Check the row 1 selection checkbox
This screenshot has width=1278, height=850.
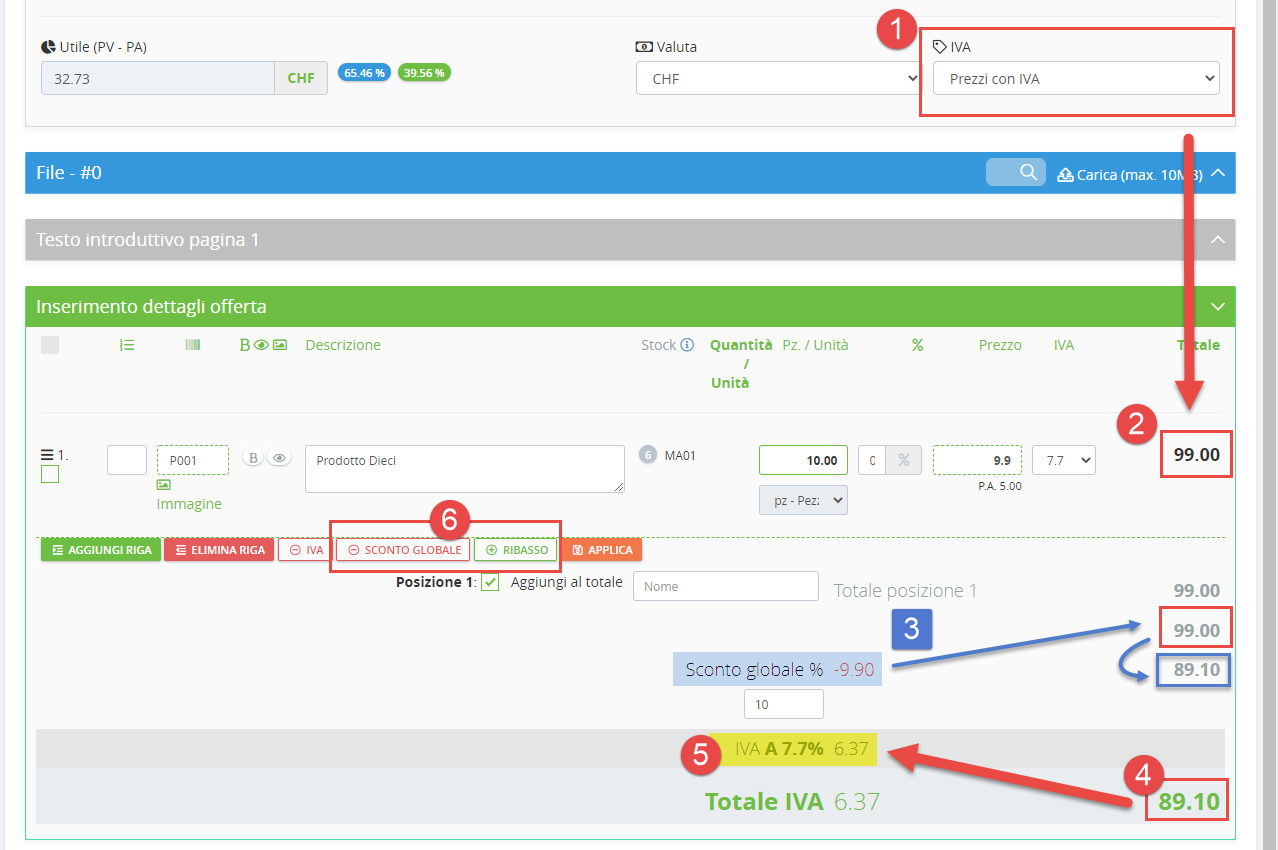pyautogui.click(x=50, y=474)
